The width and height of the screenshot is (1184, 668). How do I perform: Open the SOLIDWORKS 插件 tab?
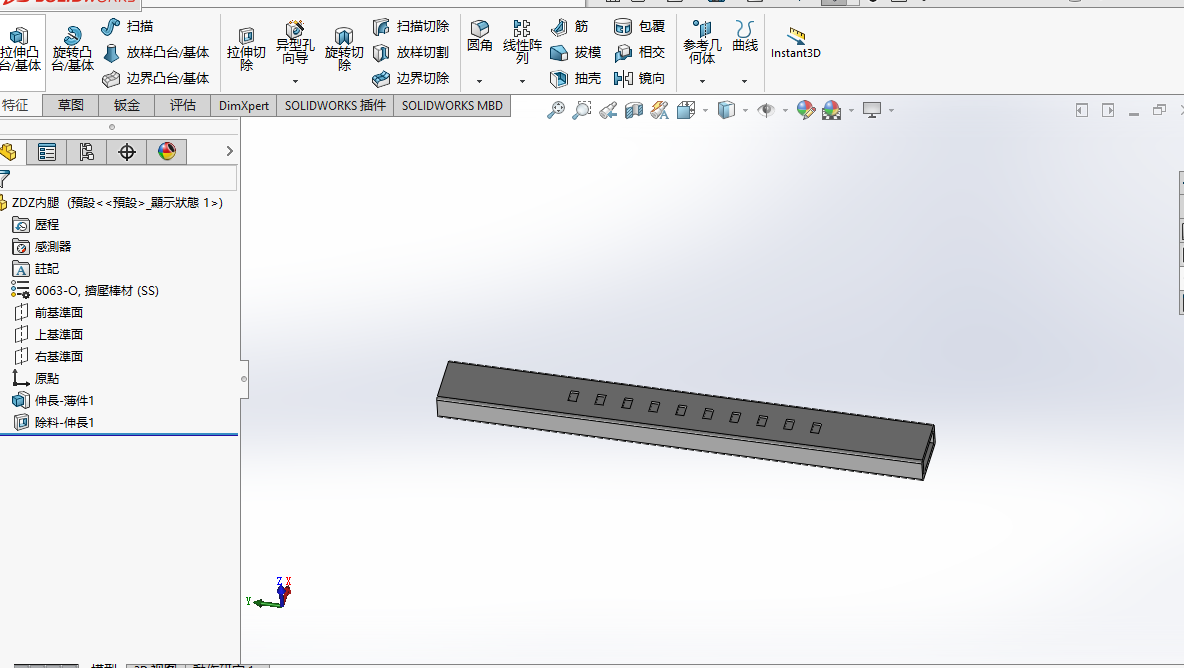click(335, 106)
